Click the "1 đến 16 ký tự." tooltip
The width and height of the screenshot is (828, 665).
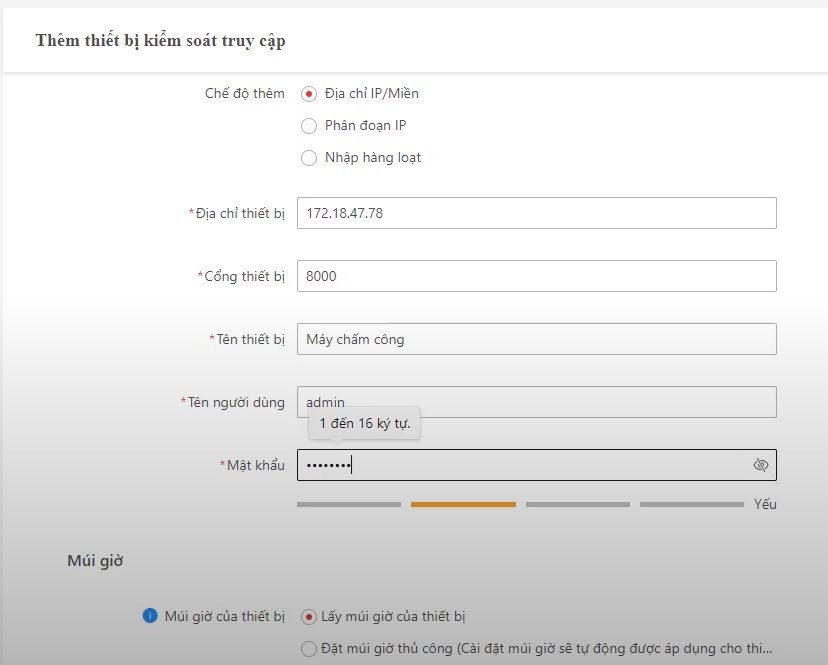[x=365, y=425]
